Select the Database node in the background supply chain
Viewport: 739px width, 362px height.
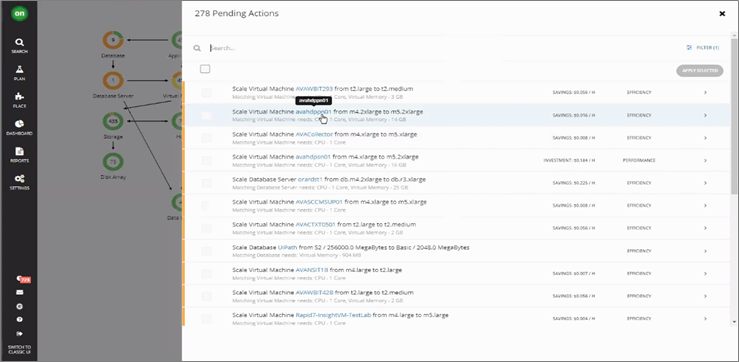[113, 41]
